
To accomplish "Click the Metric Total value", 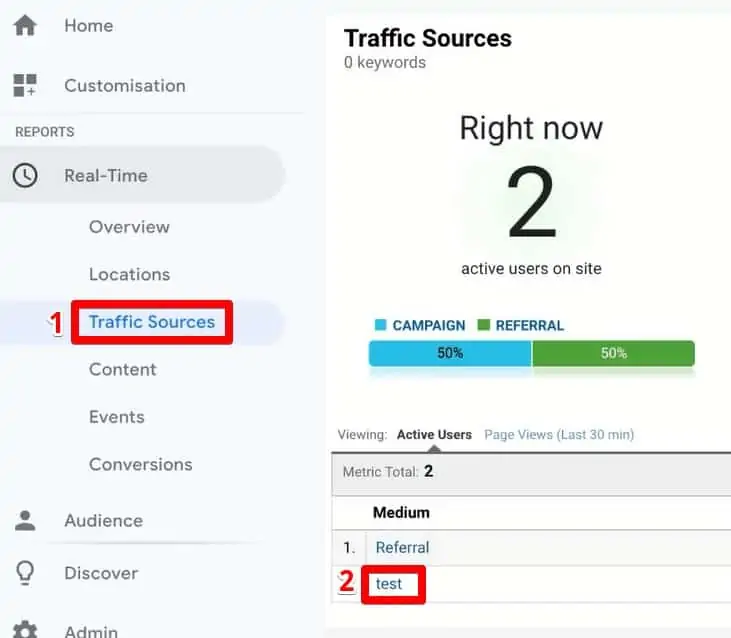I will click(x=428, y=471).
